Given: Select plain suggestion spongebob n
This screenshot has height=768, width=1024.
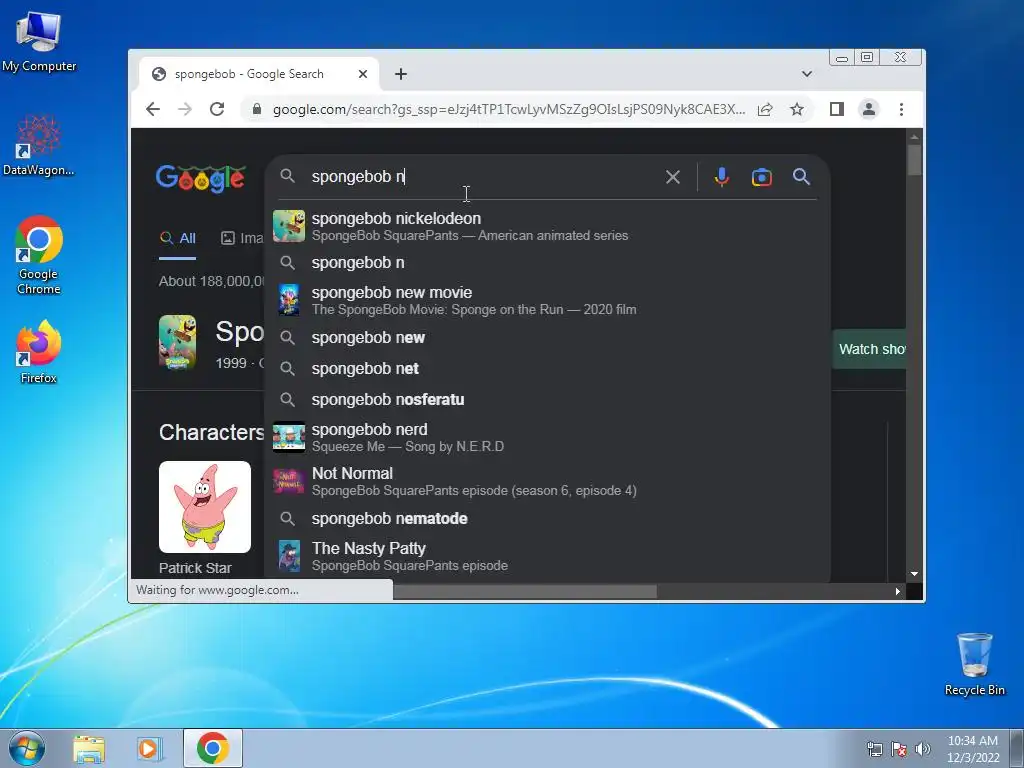Looking at the screenshot, I should click(x=547, y=263).
